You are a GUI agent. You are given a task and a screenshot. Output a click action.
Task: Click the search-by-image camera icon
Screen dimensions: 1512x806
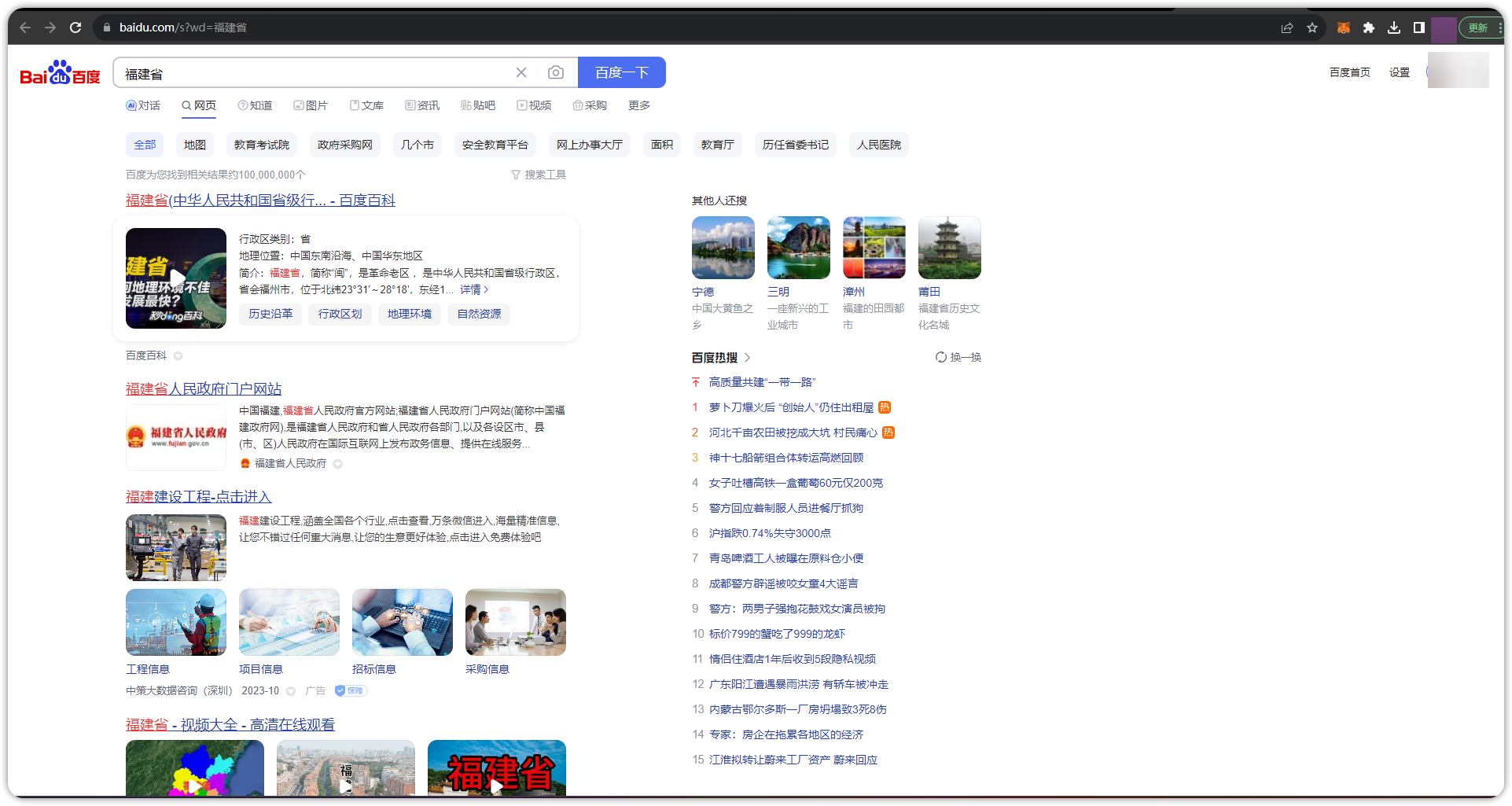(556, 72)
